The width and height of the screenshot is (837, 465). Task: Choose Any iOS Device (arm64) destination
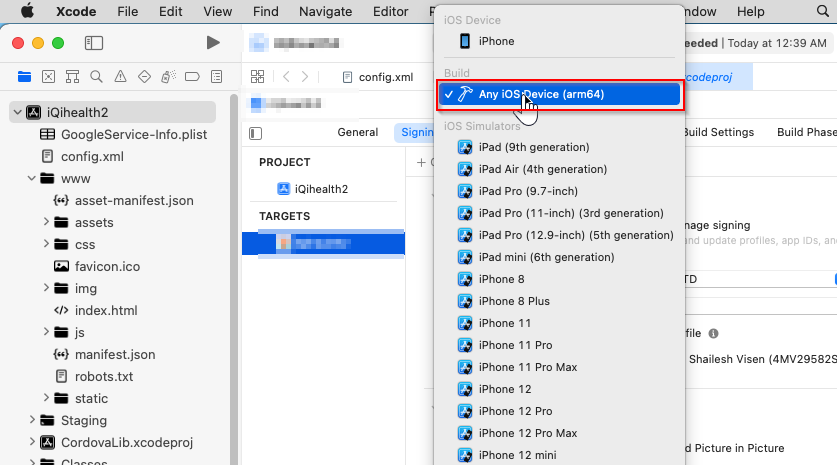559,94
